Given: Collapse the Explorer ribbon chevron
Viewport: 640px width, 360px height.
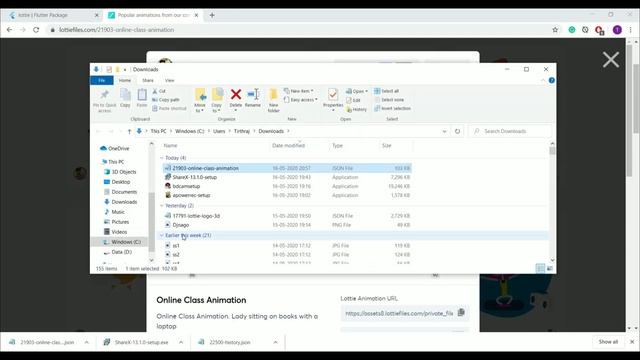Looking at the screenshot, I should pos(542,80).
